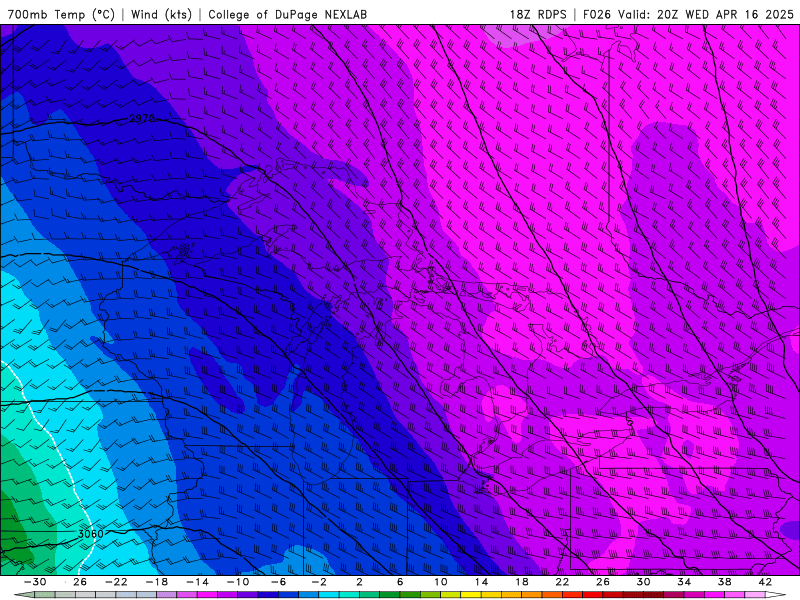This screenshot has width=800, height=600.
Task: Click the College of DuPage NEXLAB label
Action: (x=287, y=14)
